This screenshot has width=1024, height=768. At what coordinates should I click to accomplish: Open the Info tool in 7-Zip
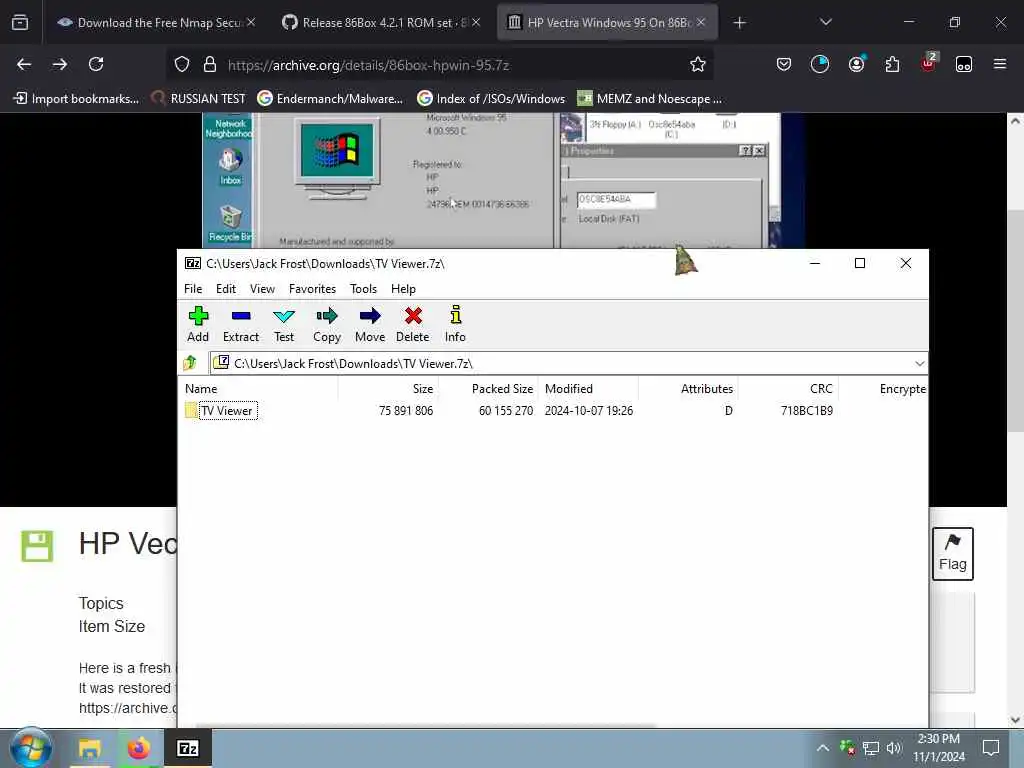pos(455,324)
